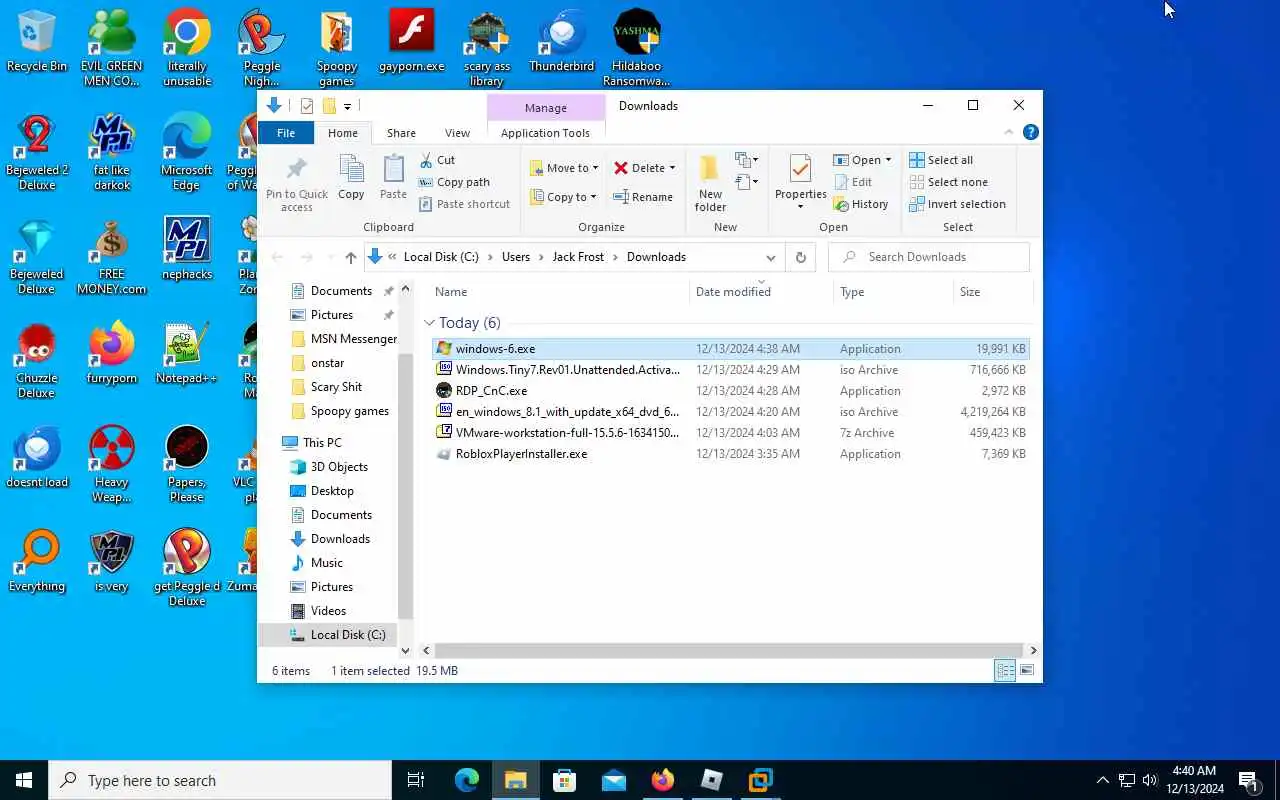The height and width of the screenshot is (800, 1280).
Task: Click the horizontal scrollbar in file list
Action: click(729, 650)
